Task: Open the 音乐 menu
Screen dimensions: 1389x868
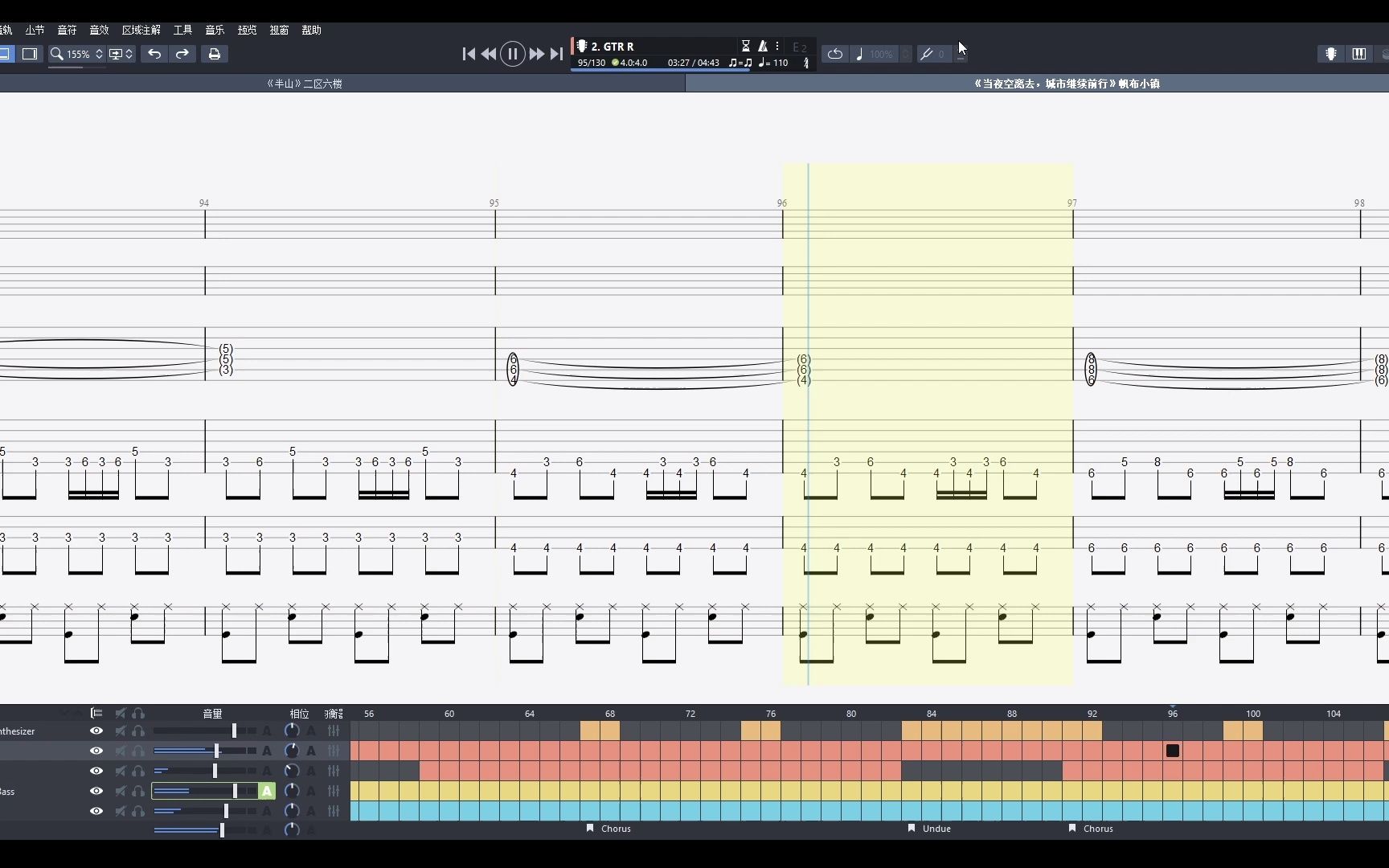Action: 215,30
